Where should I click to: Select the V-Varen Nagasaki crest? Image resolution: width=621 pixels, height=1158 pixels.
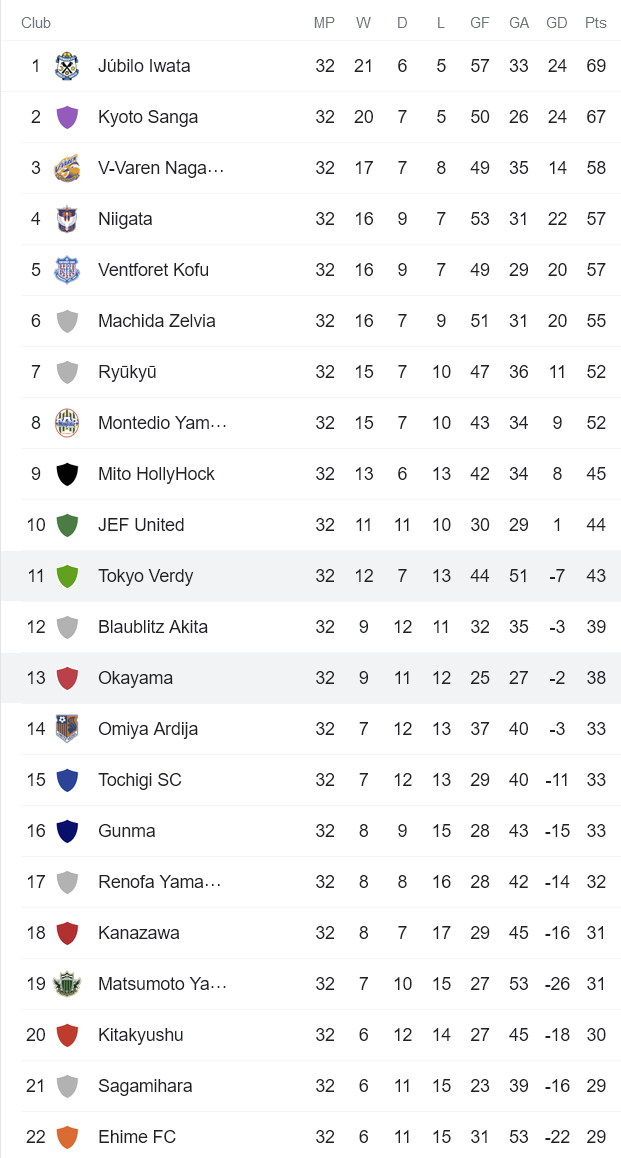click(x=66, y=168)
